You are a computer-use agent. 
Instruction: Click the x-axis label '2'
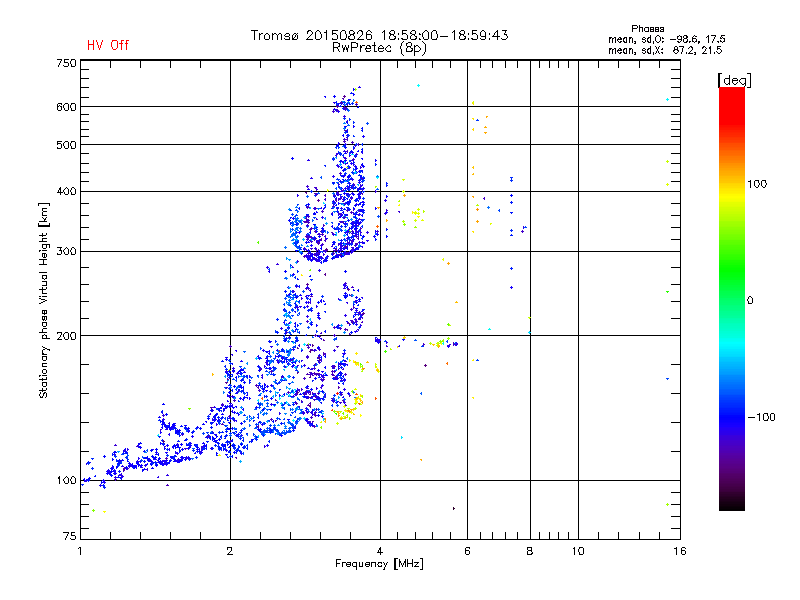tap(230, 551)
